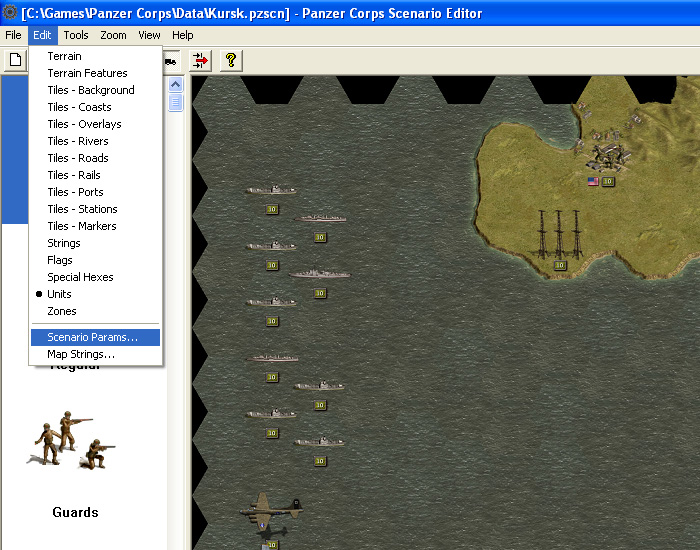Choose Strings in the Edit menu

point(96,242)
